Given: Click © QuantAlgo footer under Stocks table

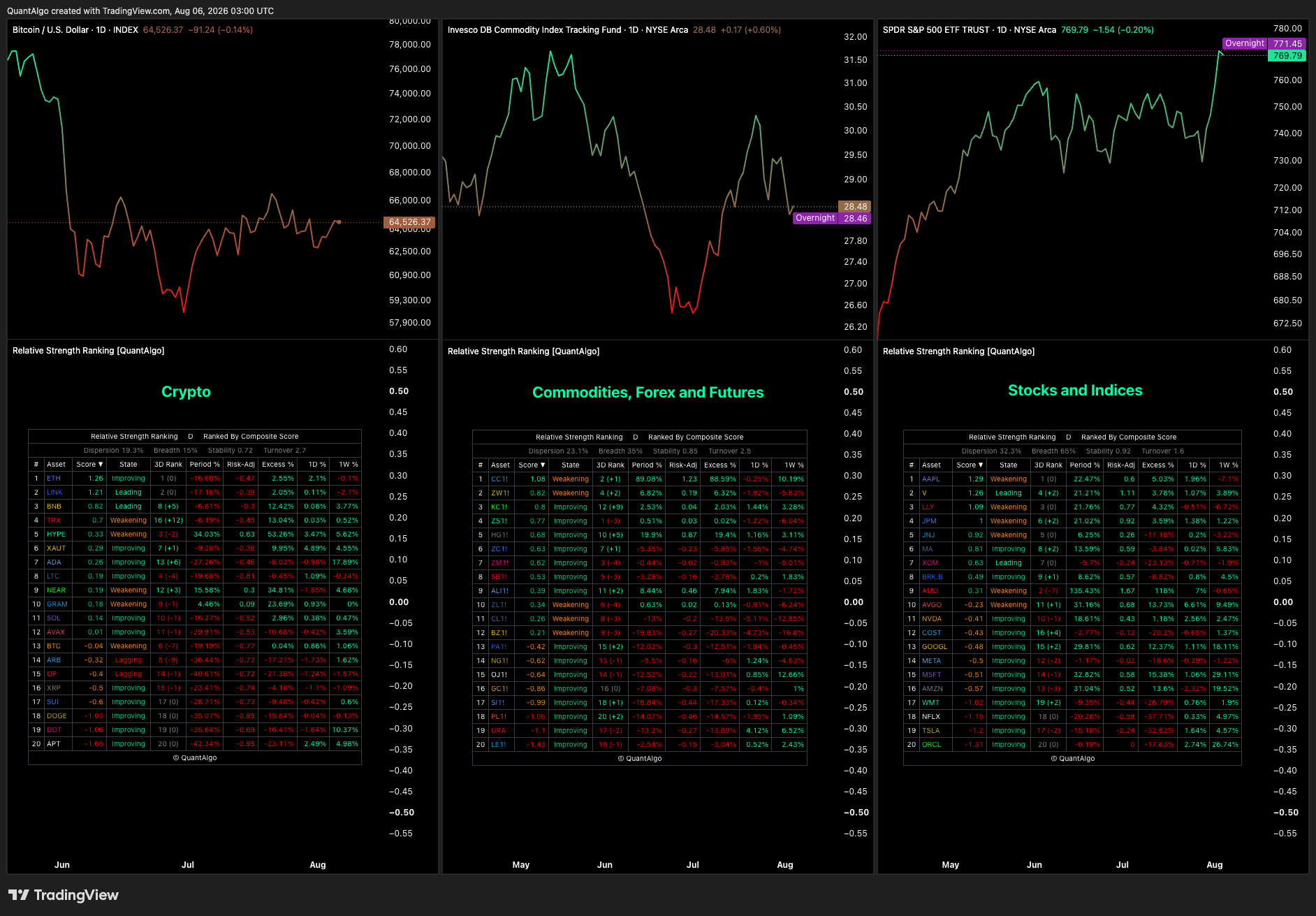Looking at the screenshot, I should pyautogui.click(x=1073, y=759).
